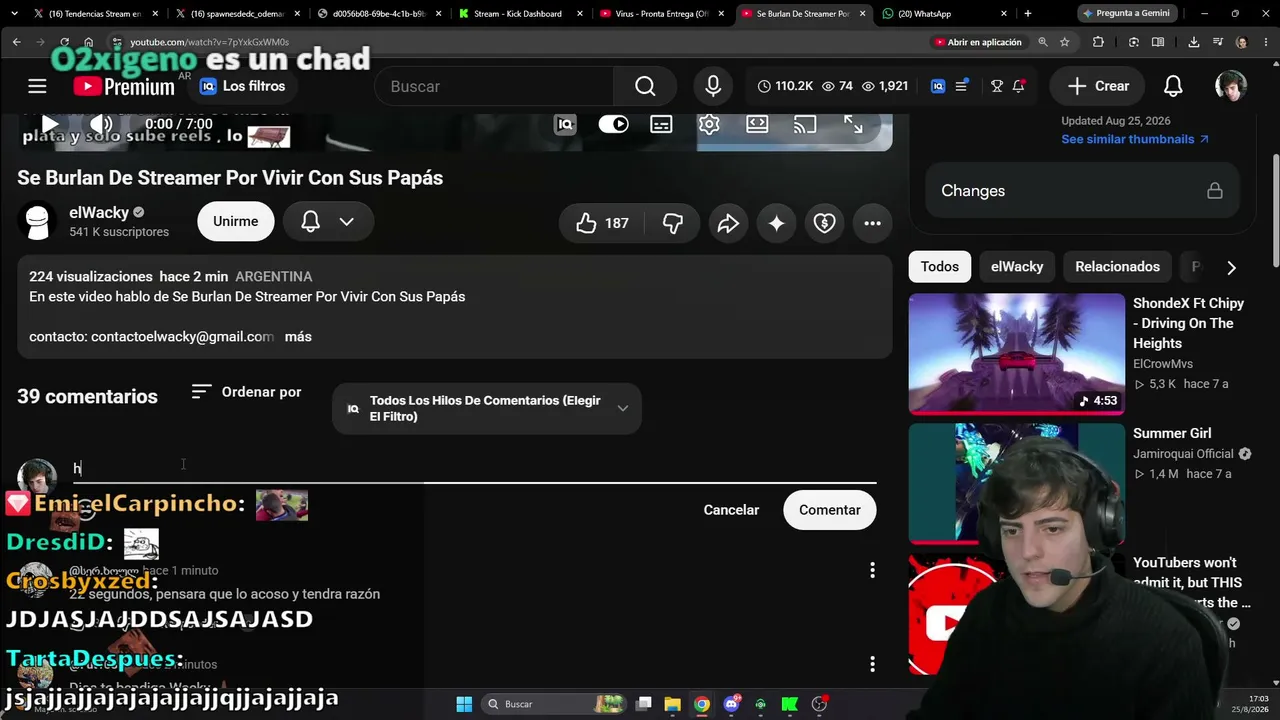Open the 'ShondeX Ft Chipy' video thumbnail
The width and height of the screenshot is (1280, 720).
1017,353
